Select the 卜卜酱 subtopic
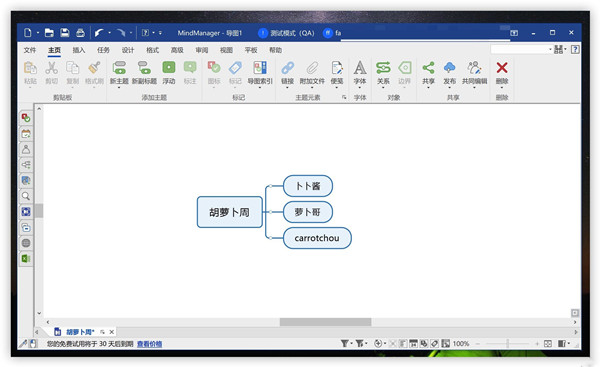This screenshot has width=600, height=367. click(x=308, y=186)
